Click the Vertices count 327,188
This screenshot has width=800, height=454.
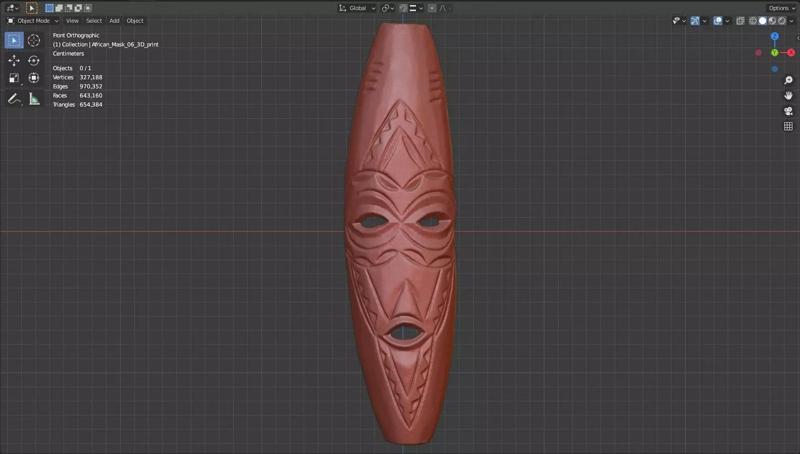click(x=91, y=77)
